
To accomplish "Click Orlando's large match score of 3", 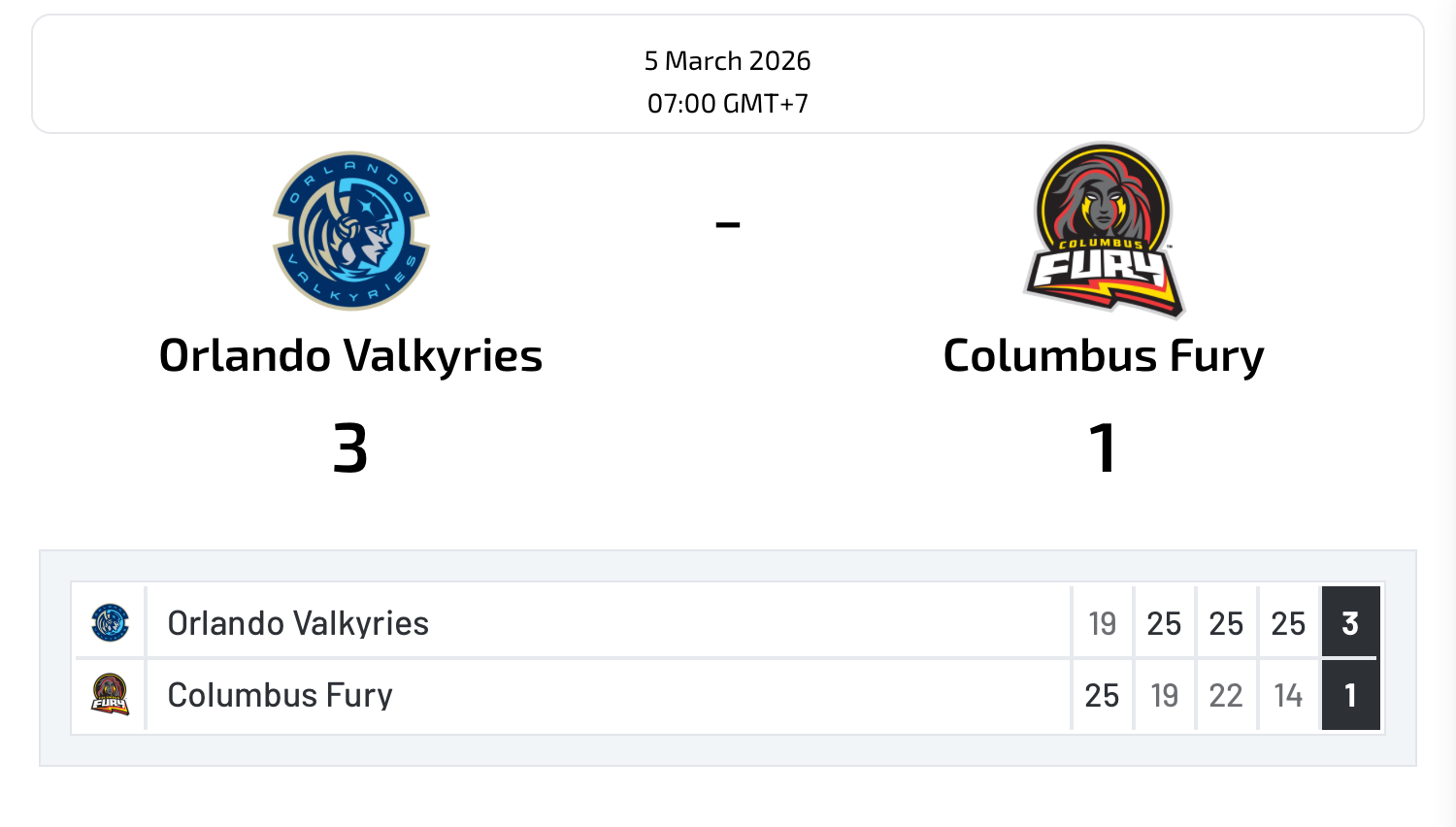I will (x=350, y=448).
